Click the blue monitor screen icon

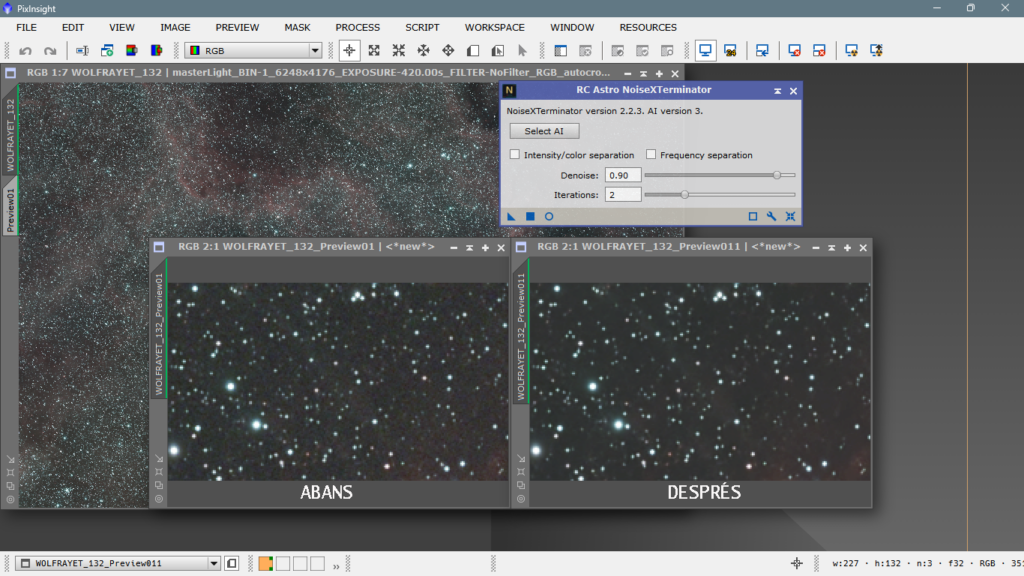[705, 50]
